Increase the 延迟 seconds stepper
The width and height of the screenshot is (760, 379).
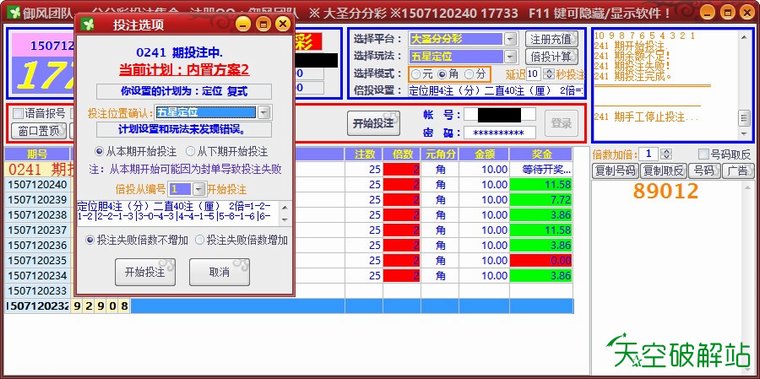[x=549, y=71]
